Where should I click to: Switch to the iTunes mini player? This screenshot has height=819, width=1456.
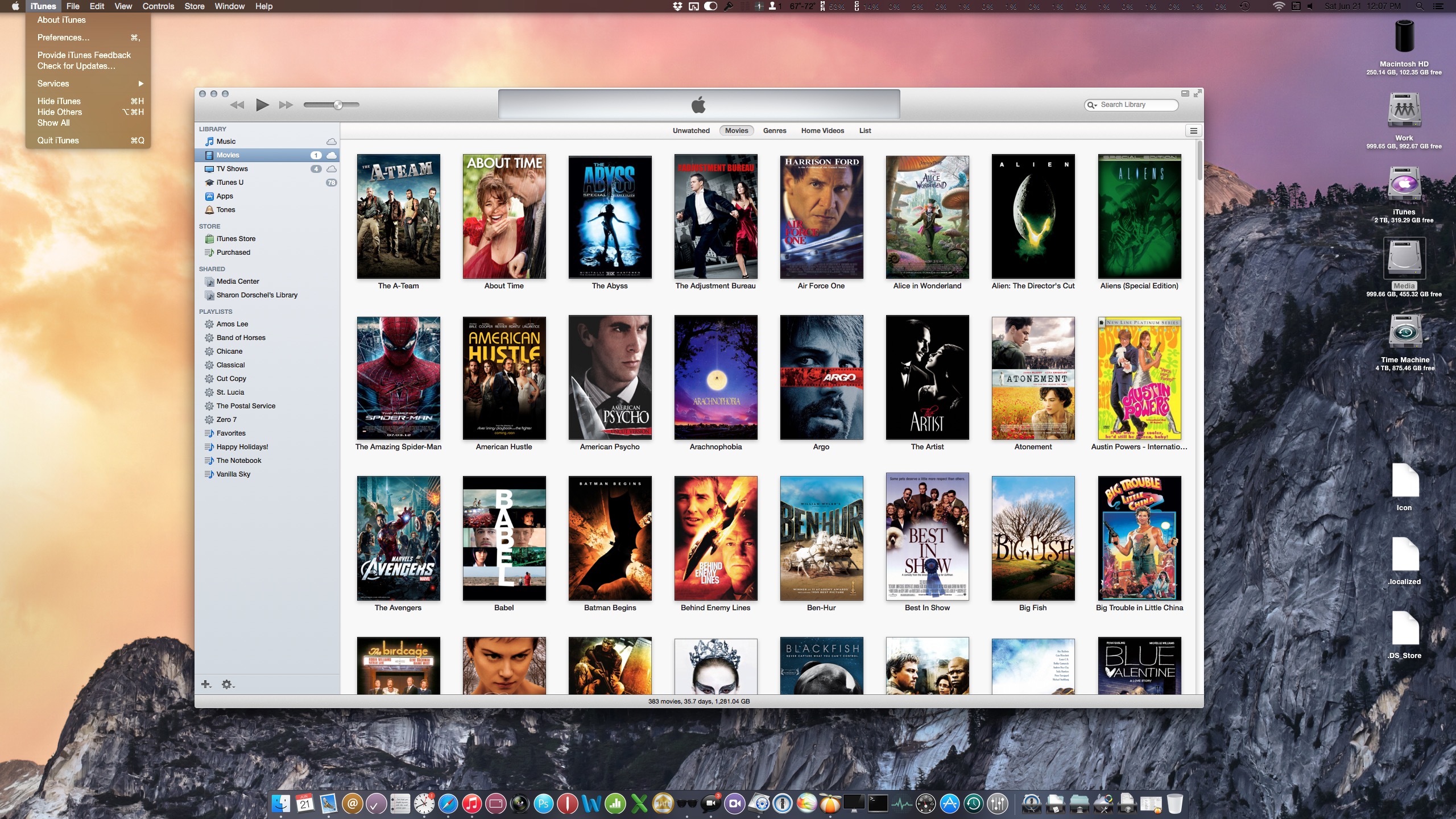point(1185,93)
